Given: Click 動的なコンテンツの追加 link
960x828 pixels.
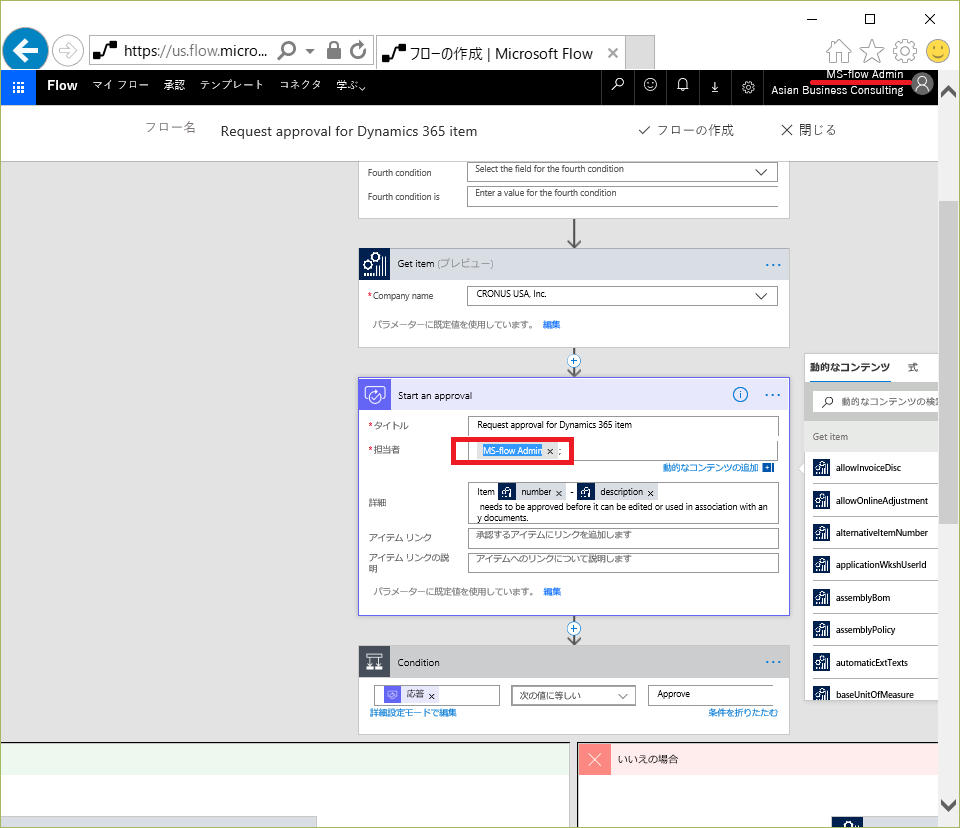Looking at the screenshot, I should coord(718,467).
